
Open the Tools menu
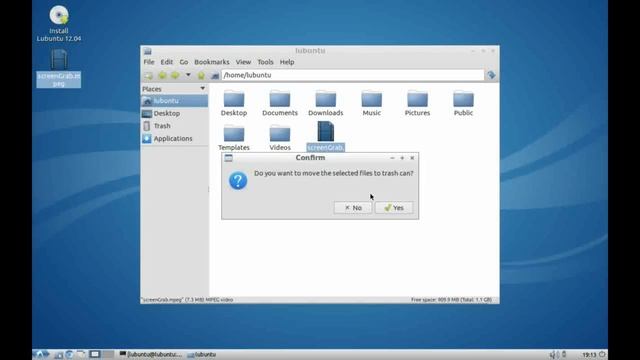265,62
